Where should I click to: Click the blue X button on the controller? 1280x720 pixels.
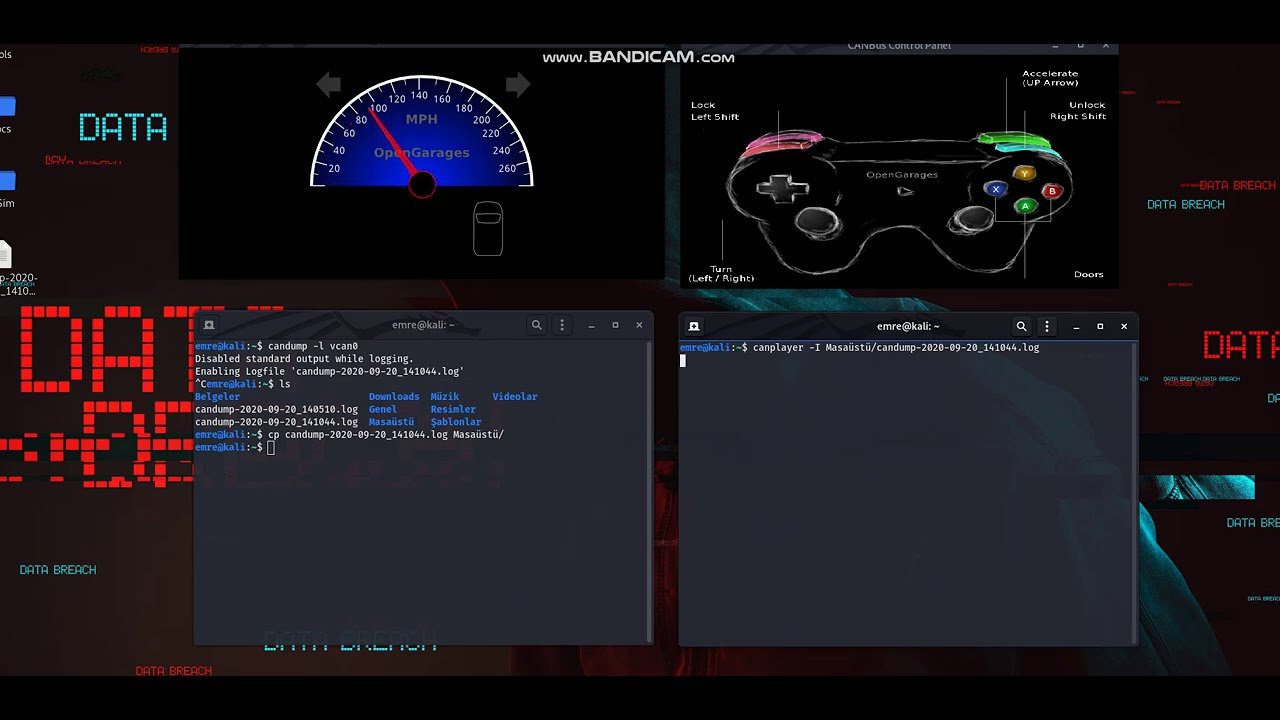pyautogui.click(x=995, y=189)
